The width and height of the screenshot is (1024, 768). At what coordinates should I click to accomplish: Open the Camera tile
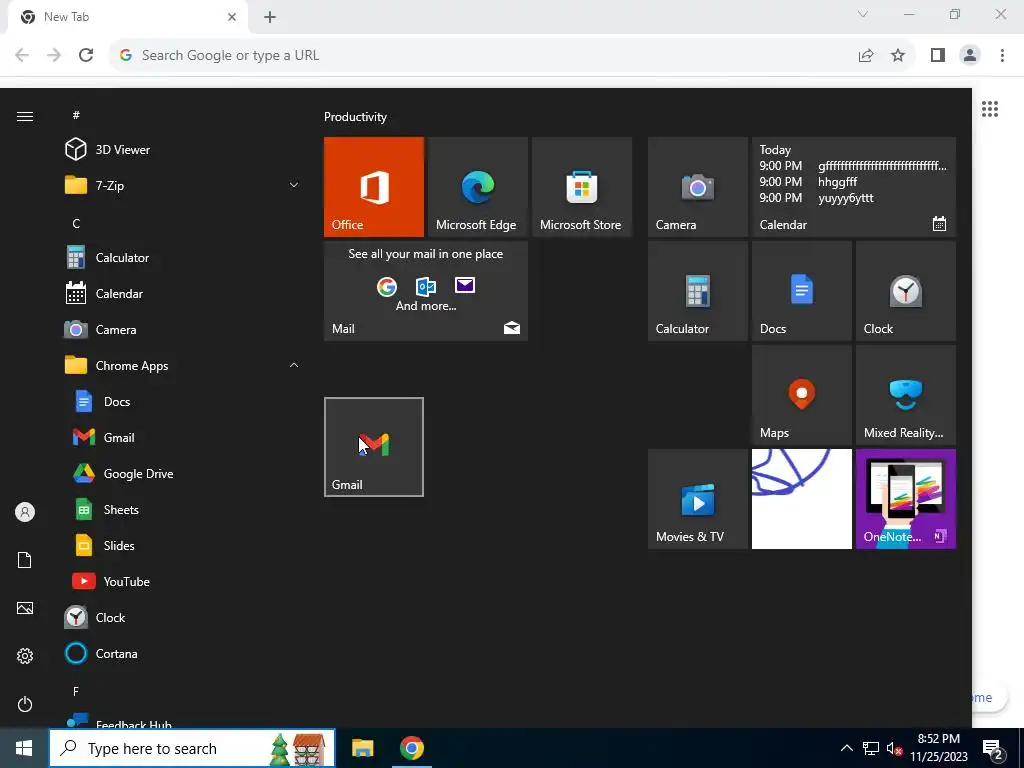click(697, 187)
